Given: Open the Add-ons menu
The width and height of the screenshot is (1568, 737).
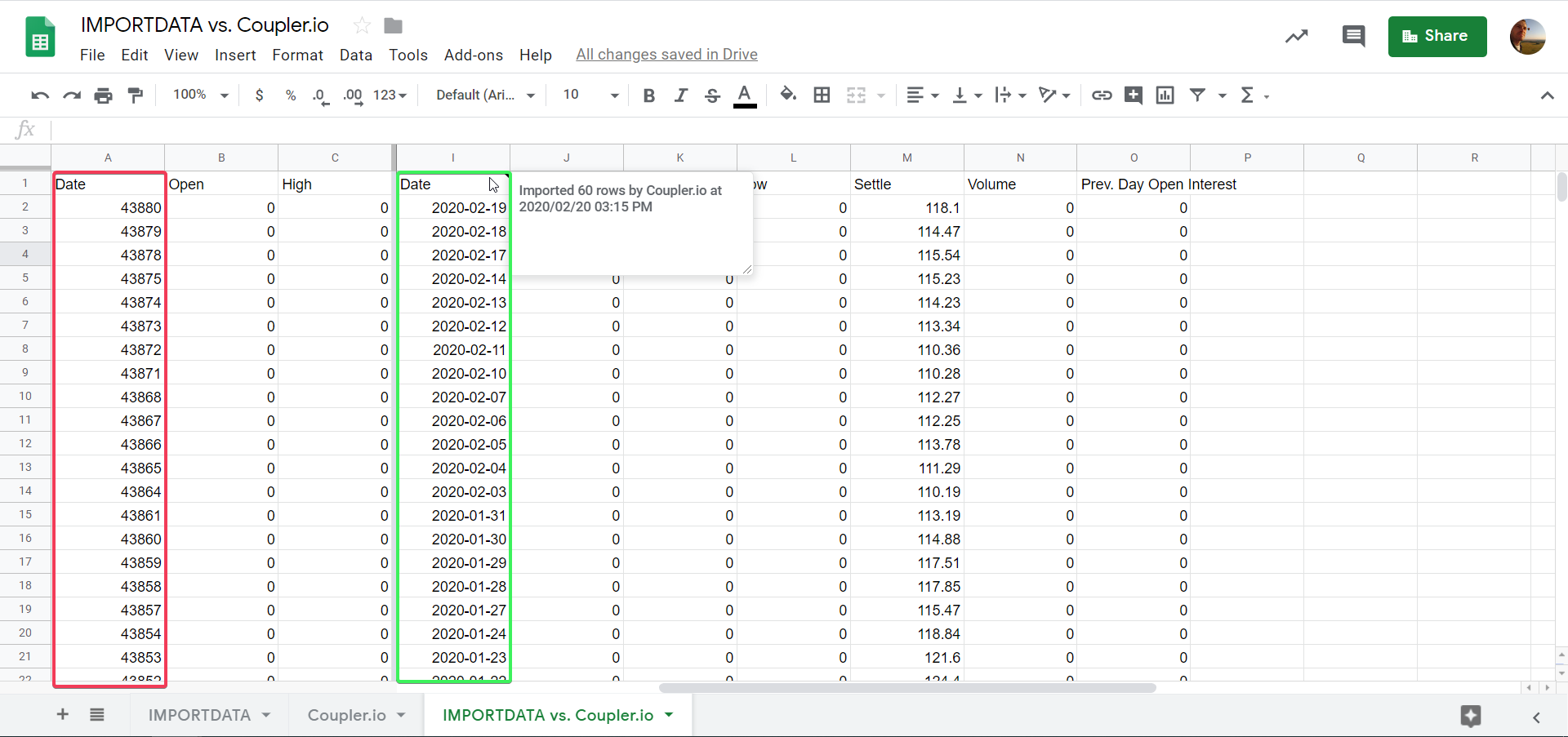Looking at the screenshot, I should pos(474,55).
